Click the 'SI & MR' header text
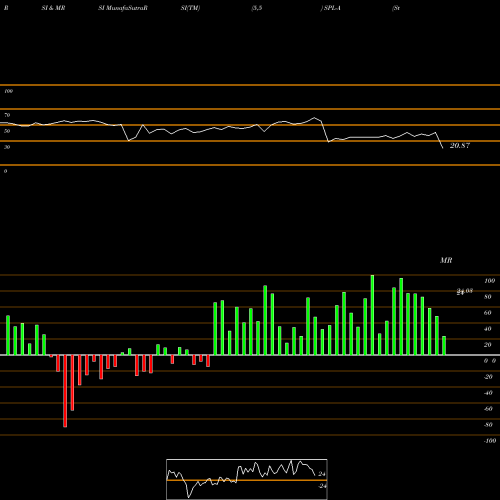This screenshot has width=500, height=500. (x=53, y=8)
